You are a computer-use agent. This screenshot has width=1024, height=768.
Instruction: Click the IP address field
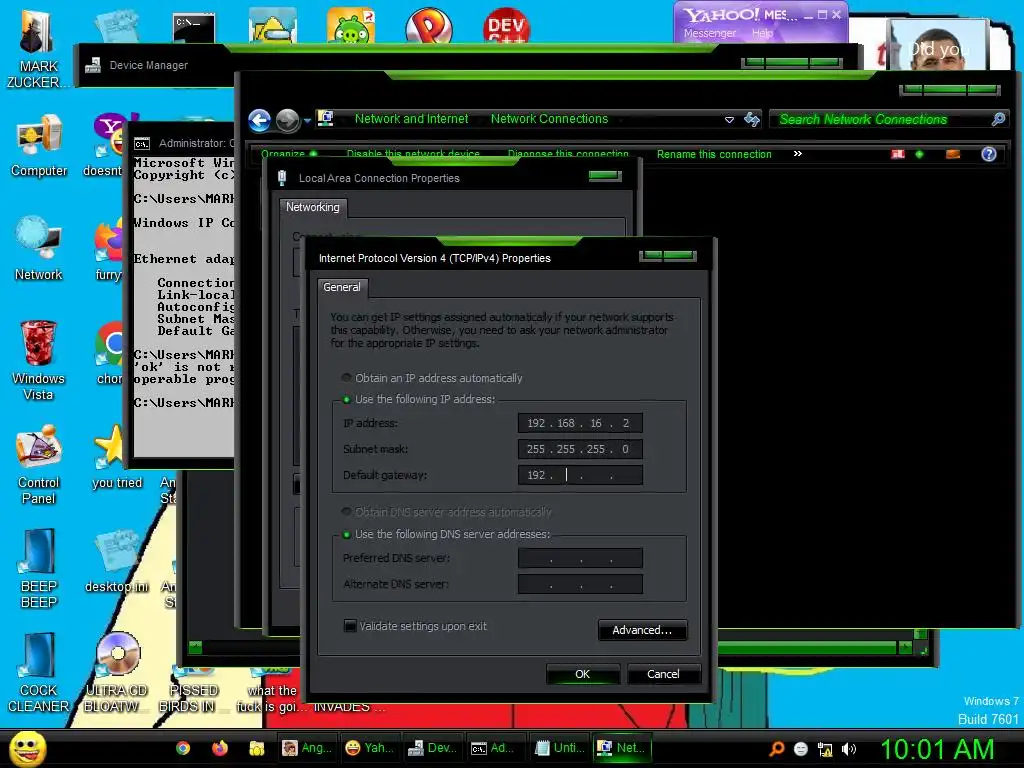point(580,423)
